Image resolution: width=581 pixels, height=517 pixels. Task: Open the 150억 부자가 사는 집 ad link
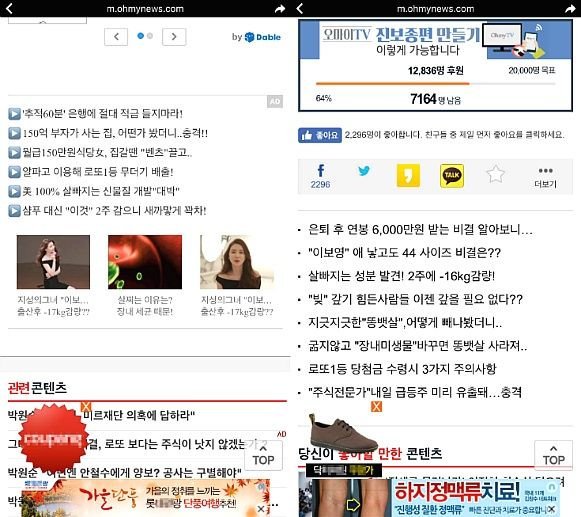pyautogui.click(x=115, y=133)
